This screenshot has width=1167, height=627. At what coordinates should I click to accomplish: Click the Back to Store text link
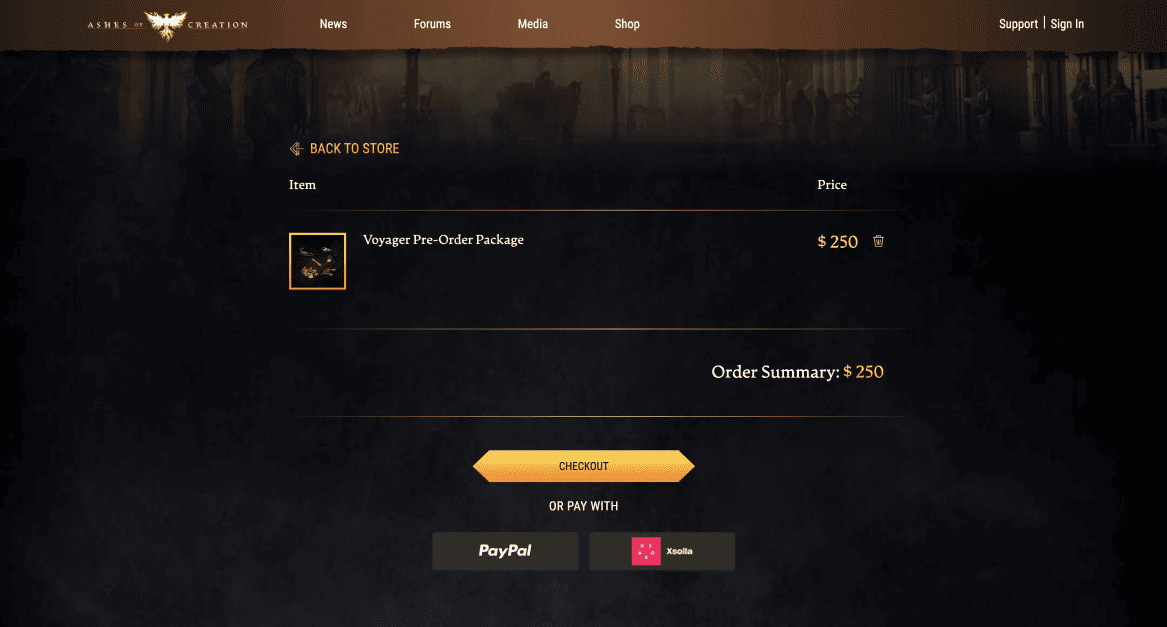(x=354, y=149)
